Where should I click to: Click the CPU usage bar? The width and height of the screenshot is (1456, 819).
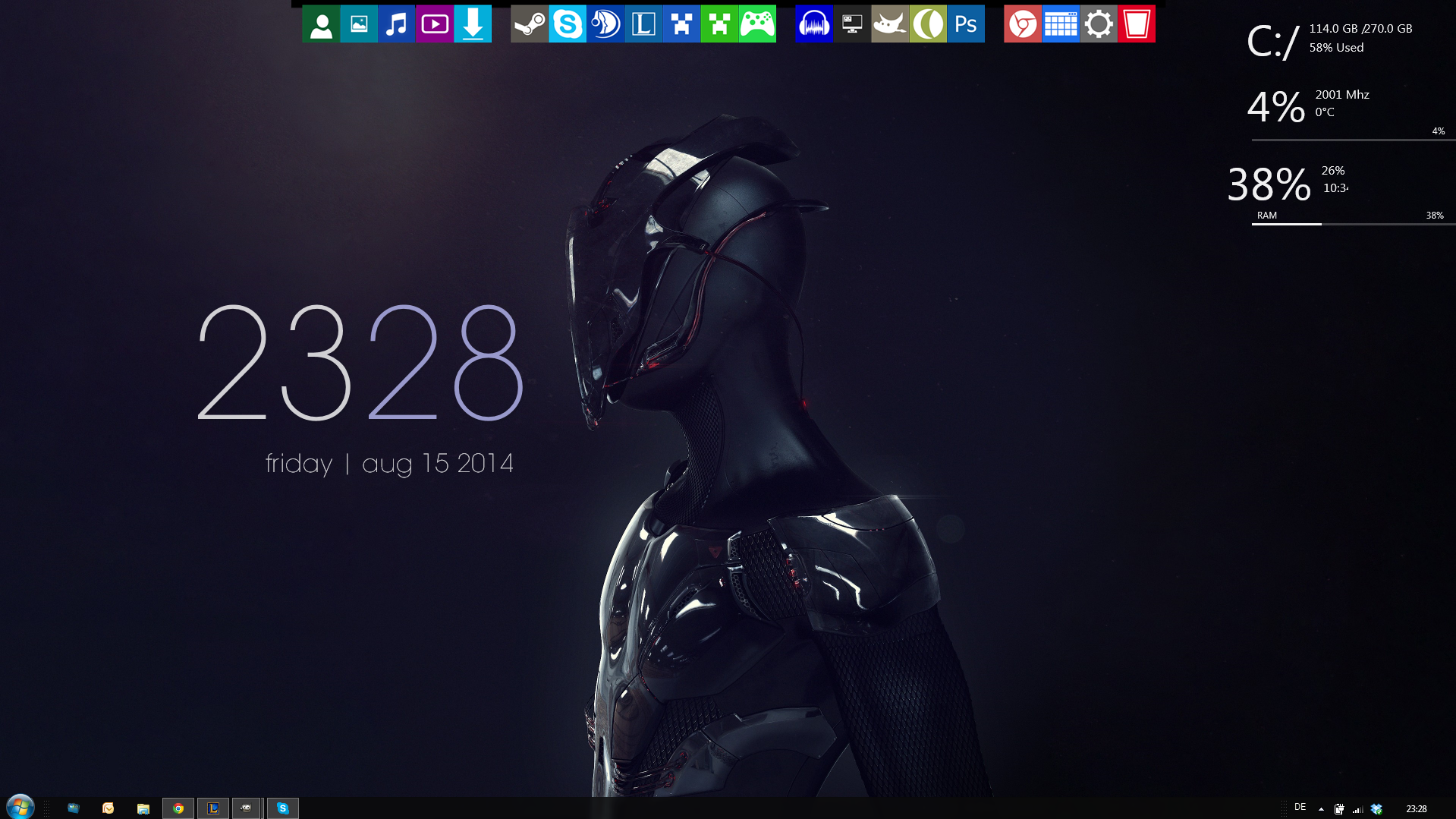coord(1353,140)
